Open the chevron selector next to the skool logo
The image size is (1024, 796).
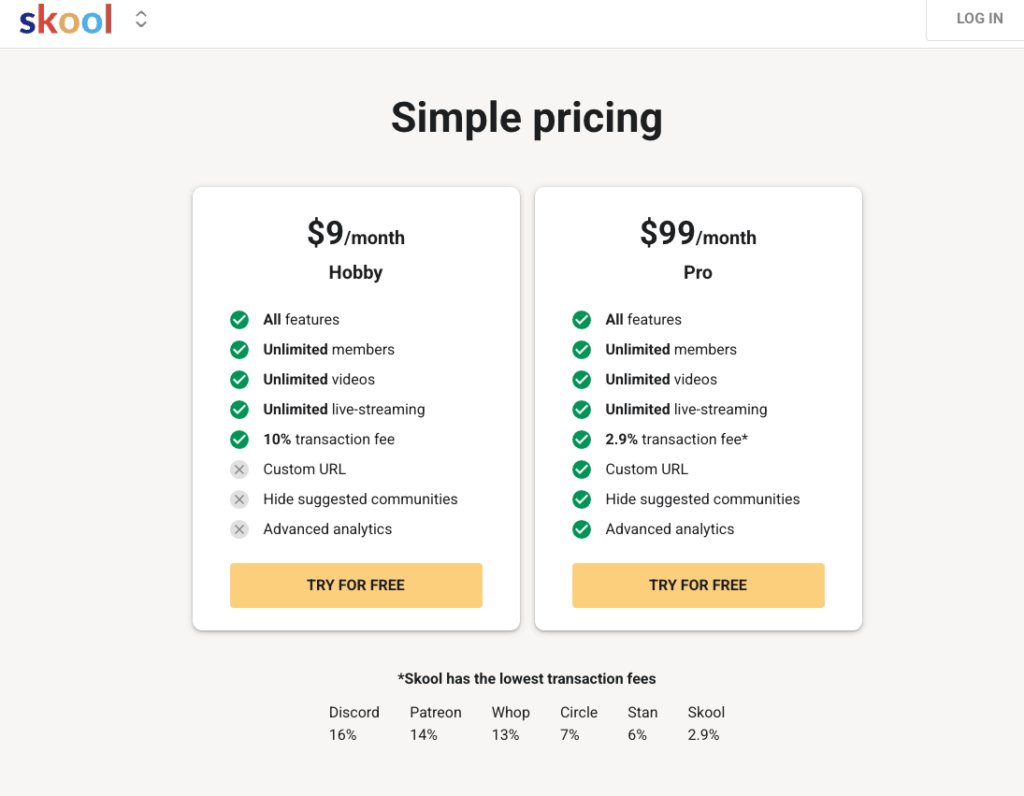click(x=140, y=18)
